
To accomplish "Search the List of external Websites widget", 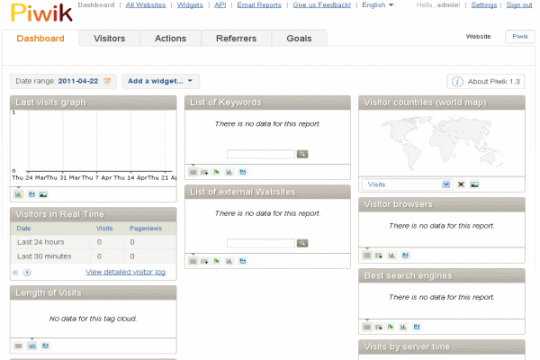I will [302, 243].
